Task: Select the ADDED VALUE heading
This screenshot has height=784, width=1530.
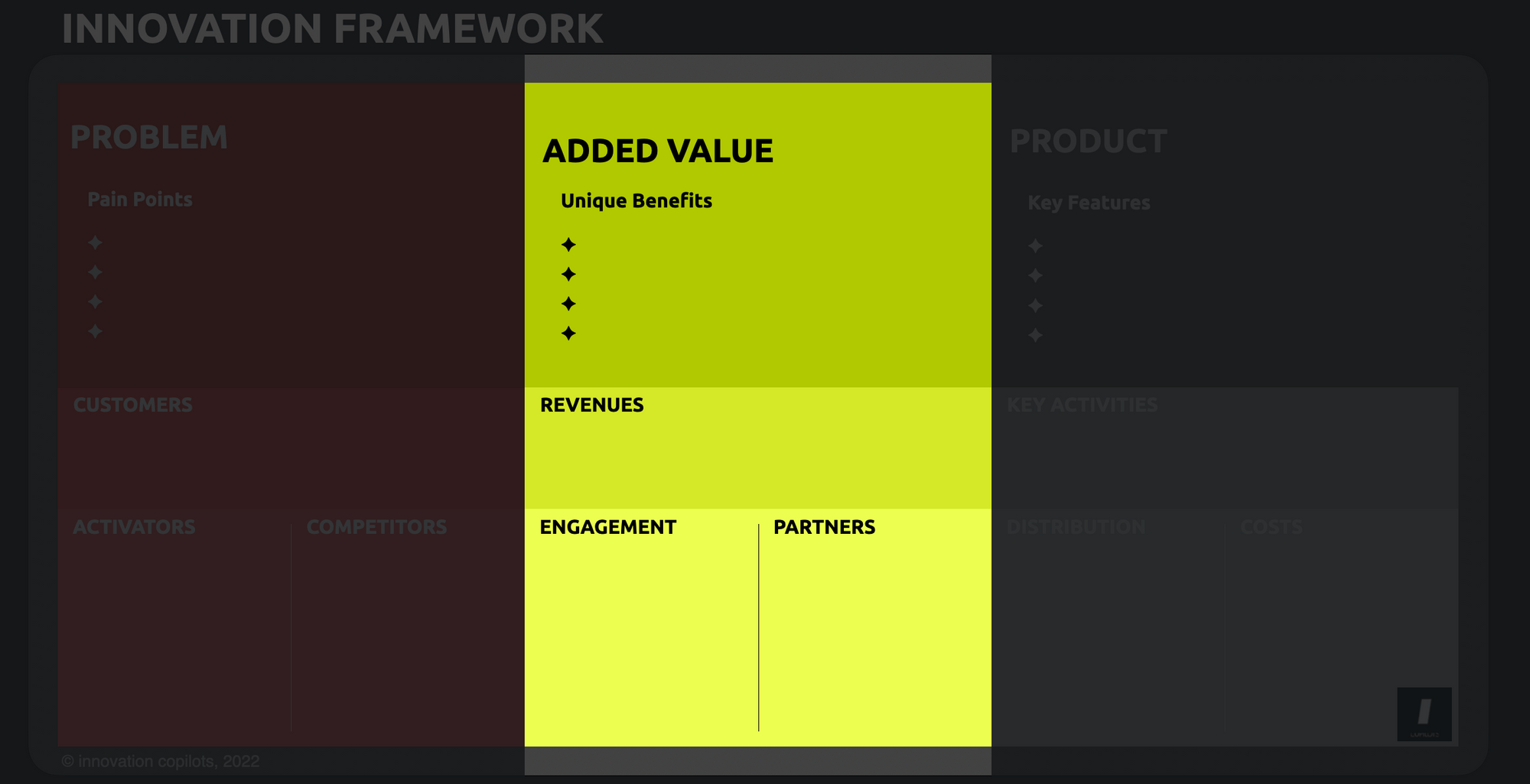Action: click(x=658, y=151)
